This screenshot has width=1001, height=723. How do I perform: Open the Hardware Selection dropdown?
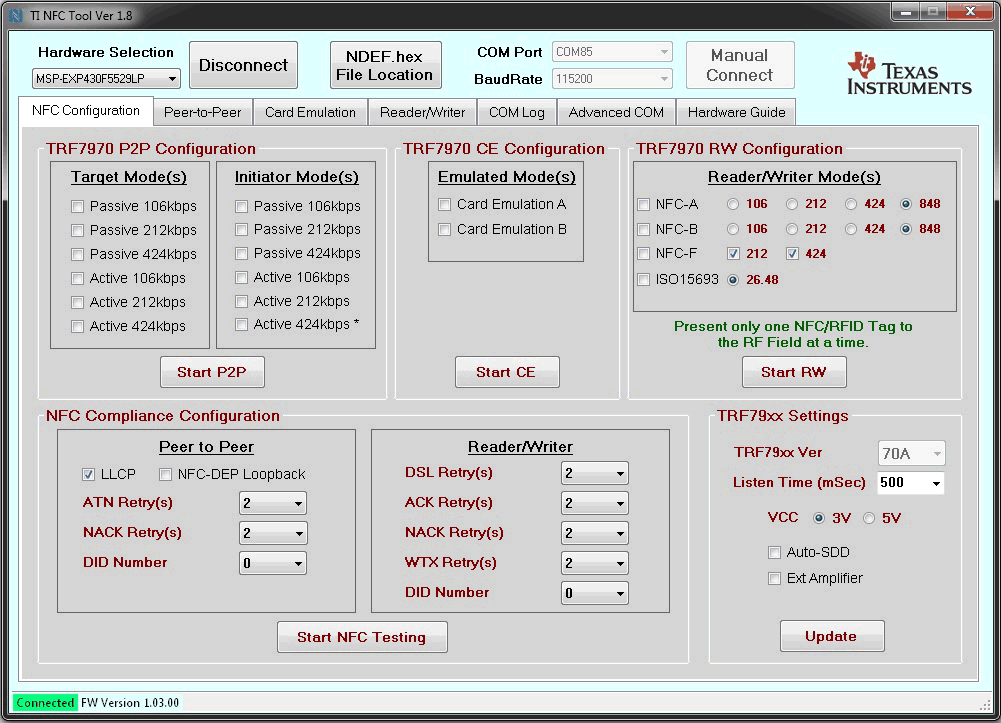(172, 78)
